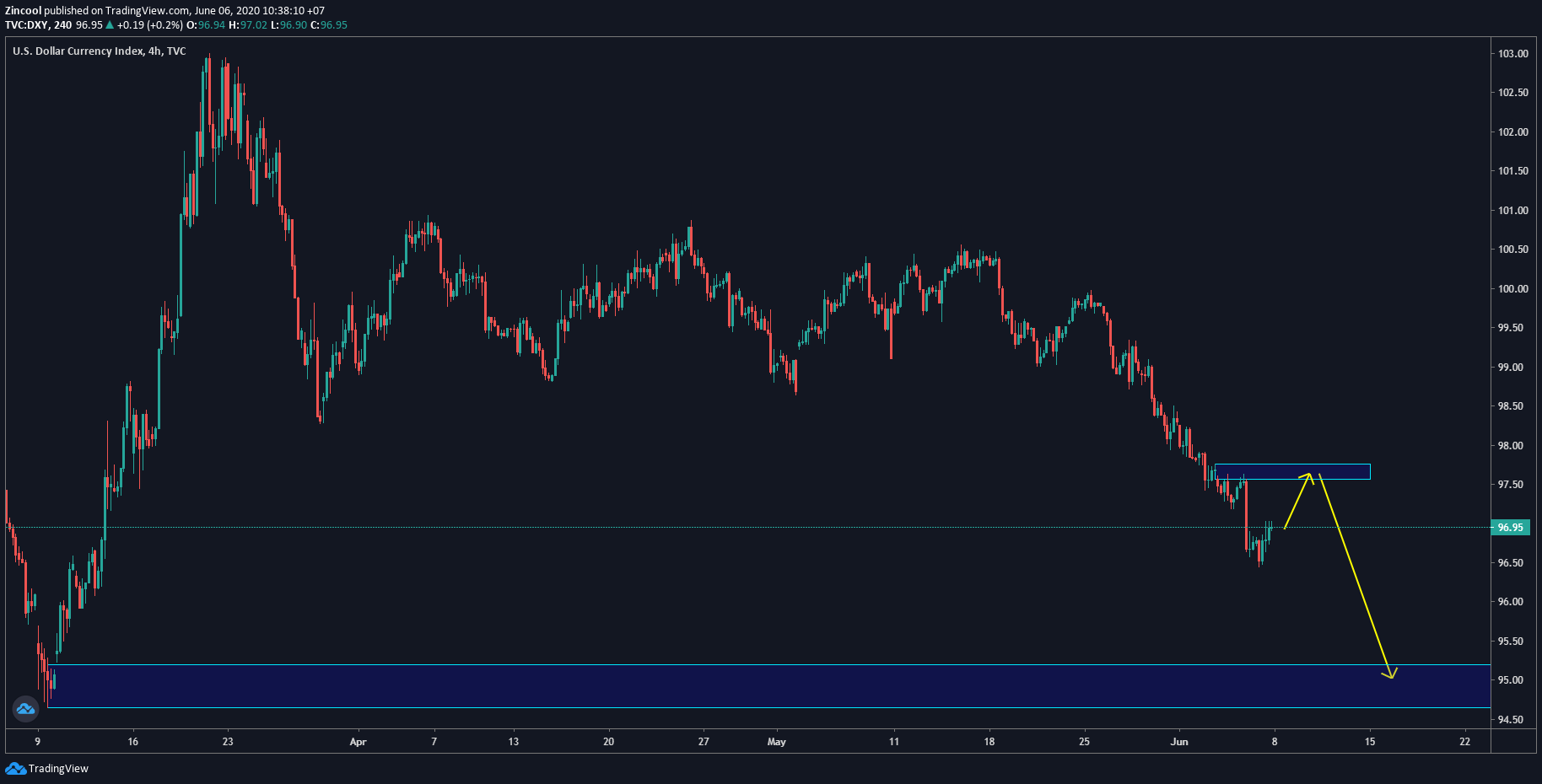Click the 'U.S. Dollar Currency Index, 4h, TVC' title
This screenshot has height=784, width=1542.
point(100,51)
